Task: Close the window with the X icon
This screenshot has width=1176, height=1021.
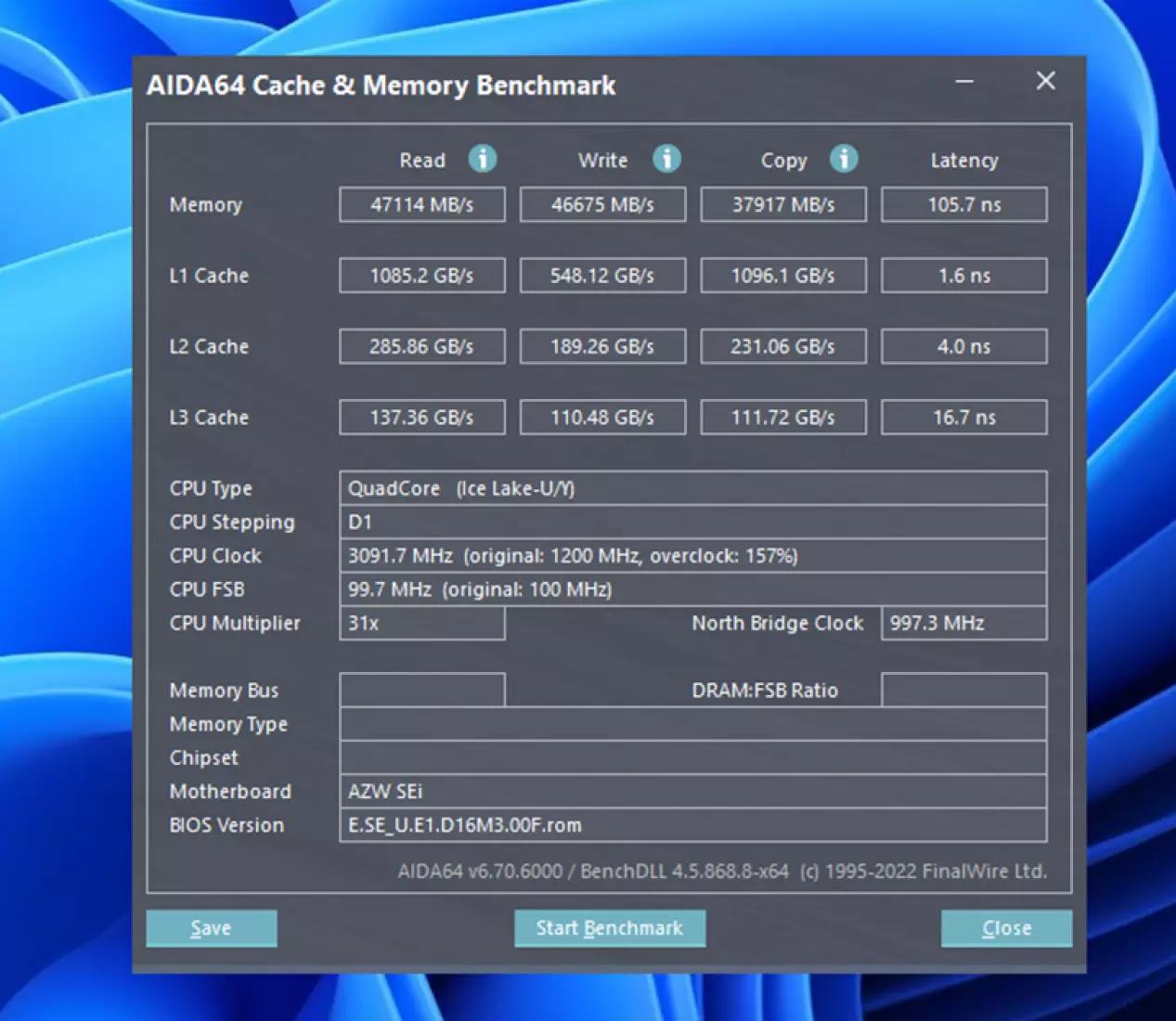Action: [x=1046, y=82]
